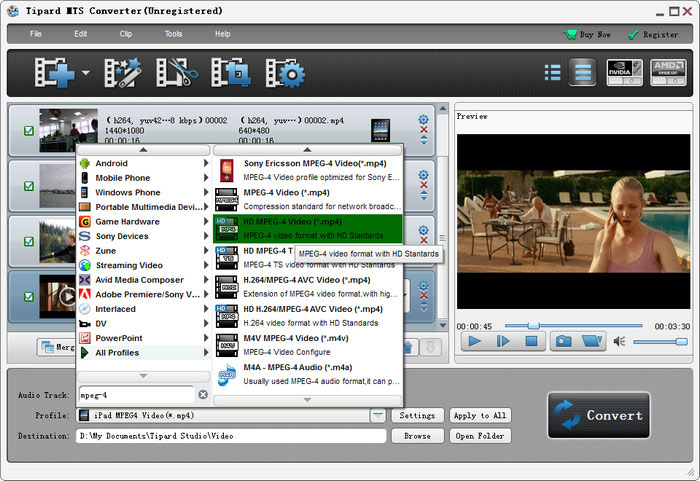This screenshot has width=700, height=481.
Task: Toggle AMD acceleration icon
Action: 668,72
